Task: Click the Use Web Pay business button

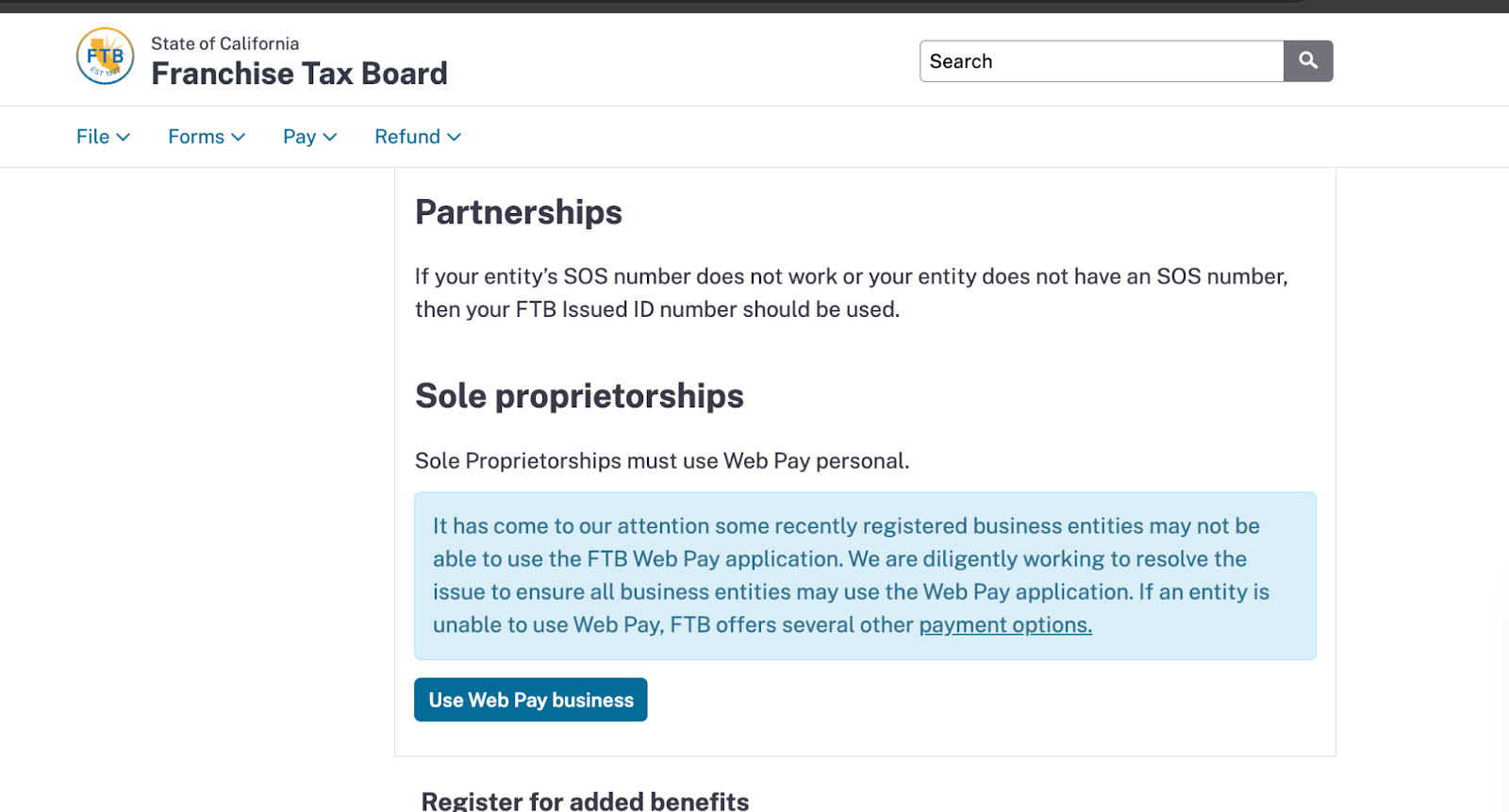Action: (x=531, y=700)
